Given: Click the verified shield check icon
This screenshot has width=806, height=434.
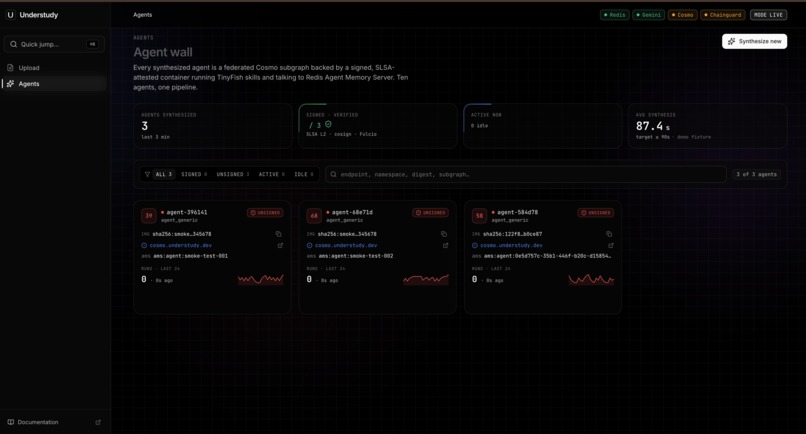Looking at the screenshot, I should (x=328, y=124).
